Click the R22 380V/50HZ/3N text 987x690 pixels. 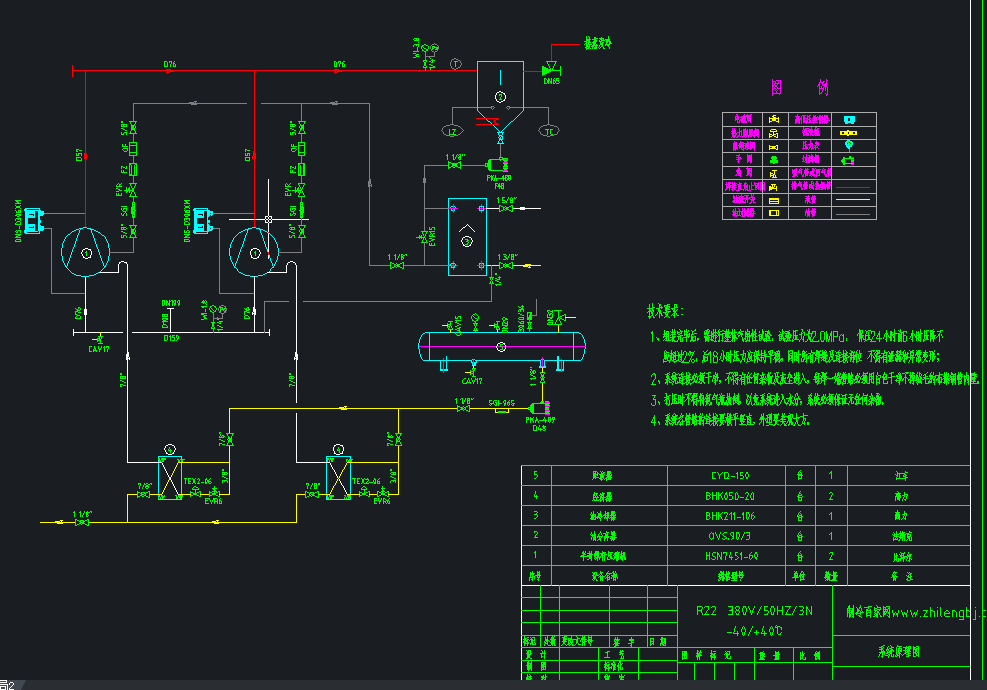(754, 611)
